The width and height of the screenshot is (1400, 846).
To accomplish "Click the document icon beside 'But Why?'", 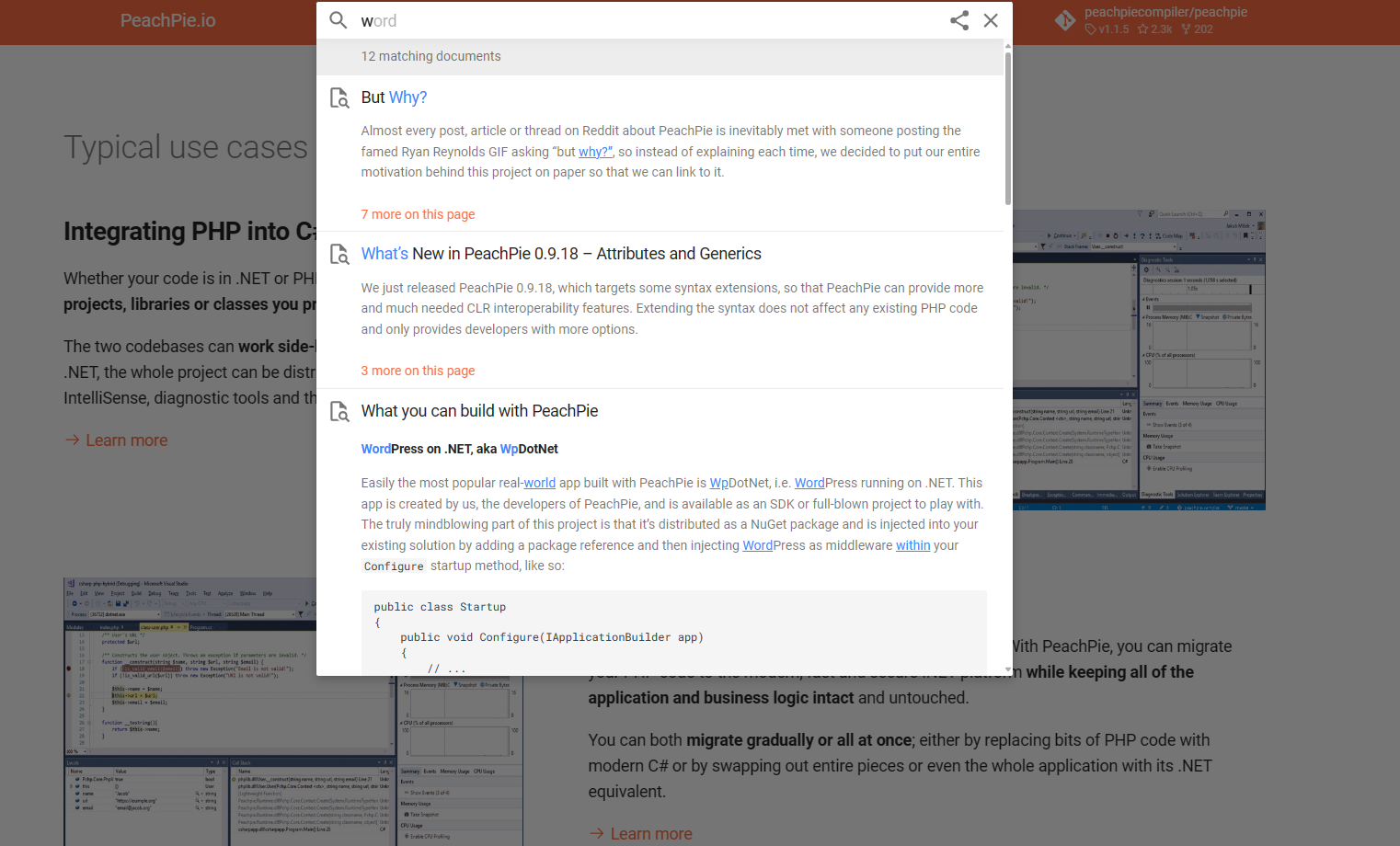I will 339,97.
